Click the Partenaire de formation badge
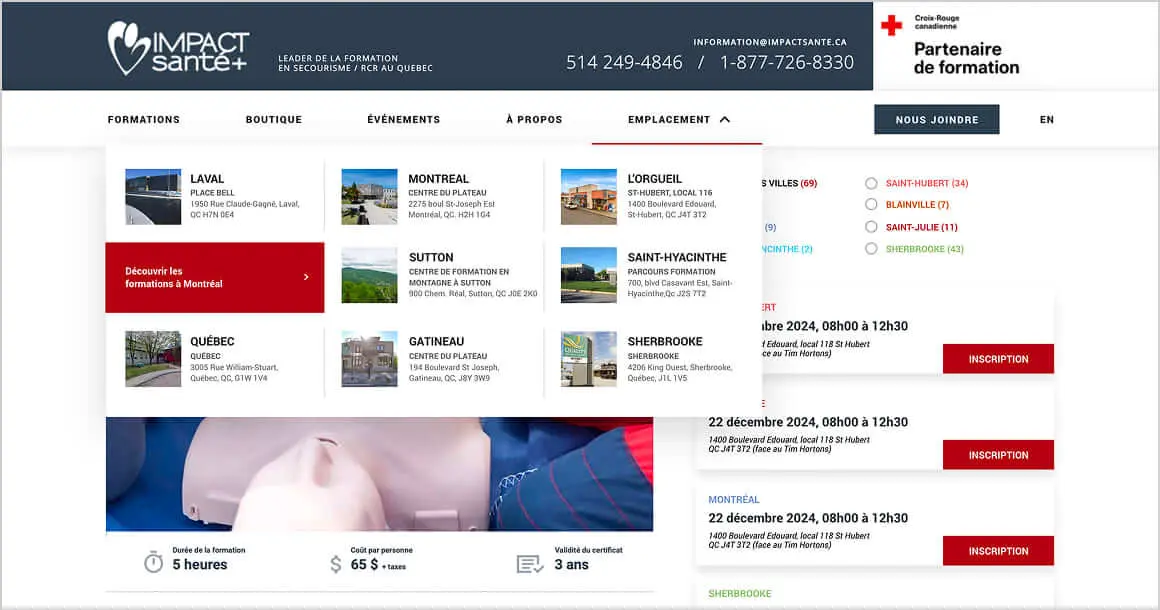The width and height of the screenshot is (1160, 610). coord(965,58)
